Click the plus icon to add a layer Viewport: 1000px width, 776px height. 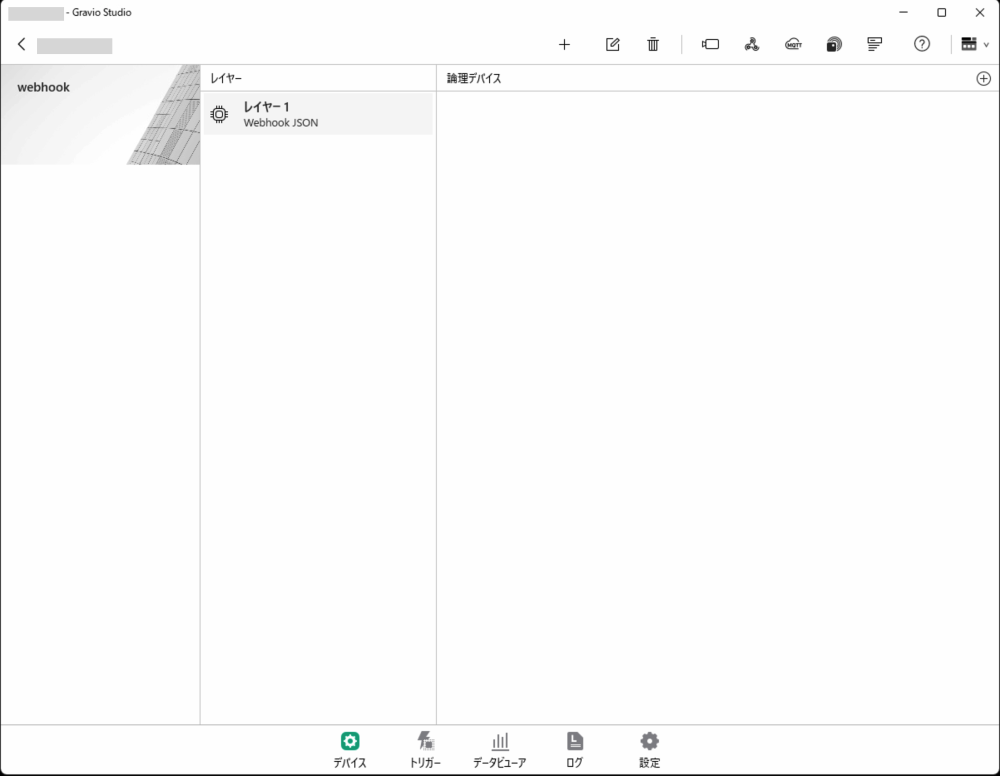point(564,44)
